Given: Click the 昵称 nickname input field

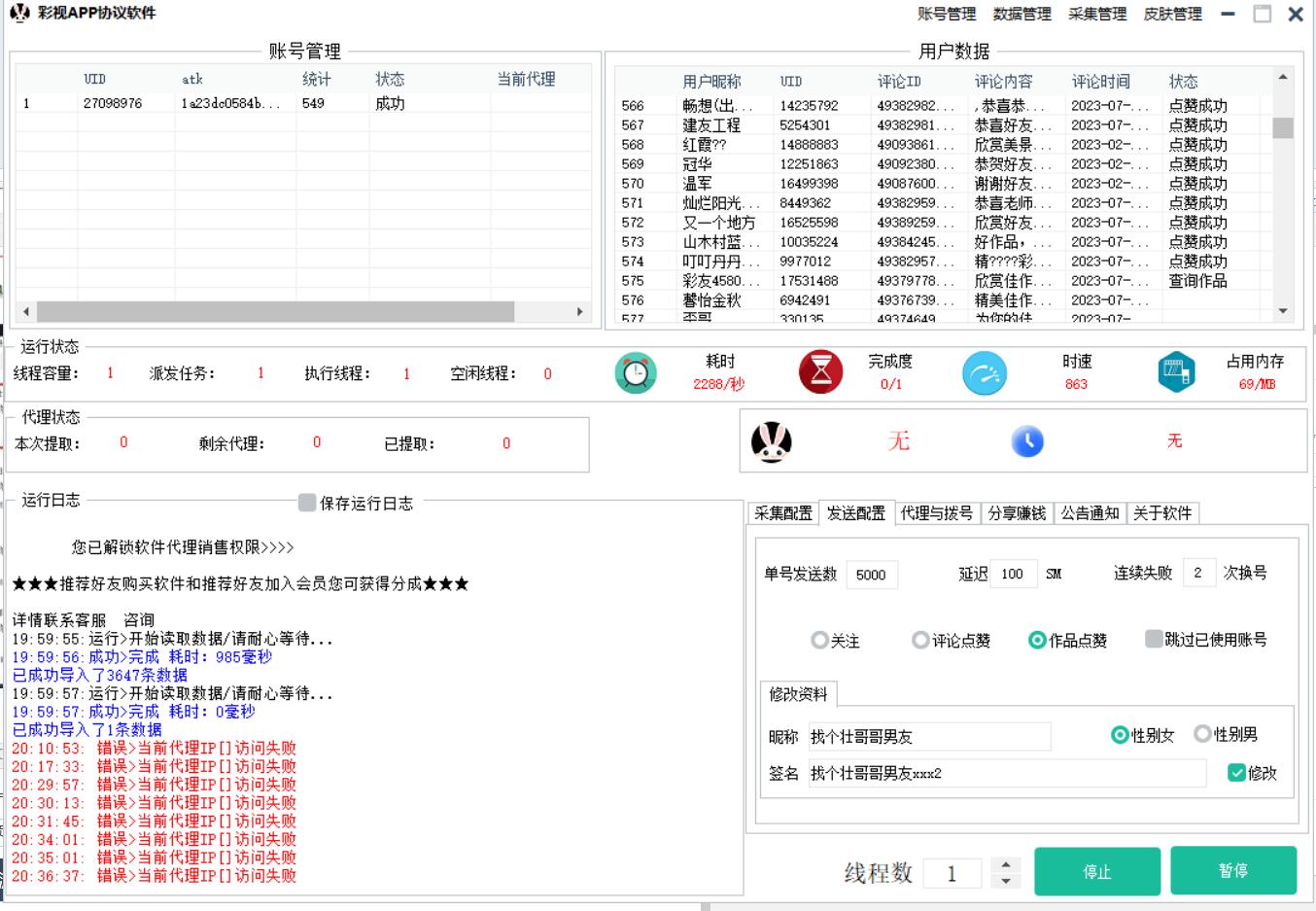Looking at the screenshot, I should pos(928,737).
